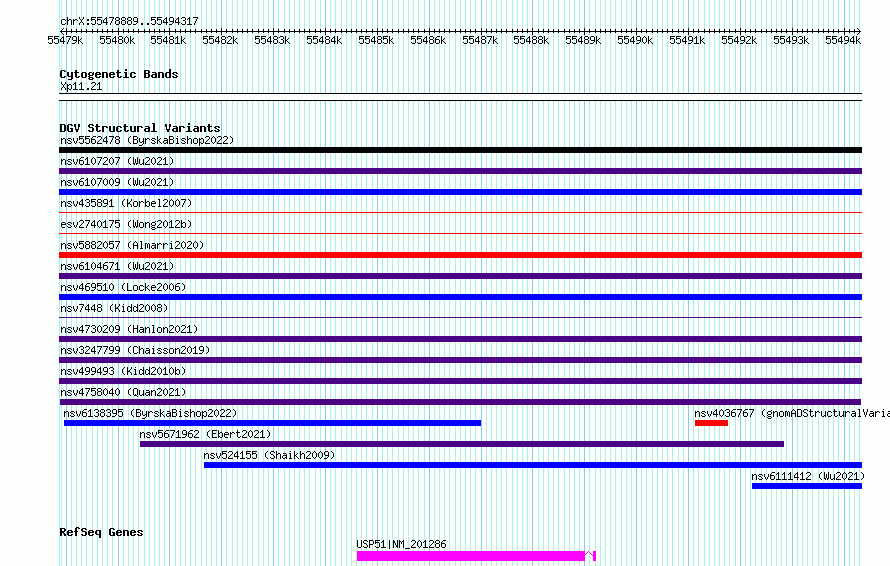Screen dimensions: 890x566
Task: Click the blue bar under nsv6138395
Action: (x=272, y=423)
